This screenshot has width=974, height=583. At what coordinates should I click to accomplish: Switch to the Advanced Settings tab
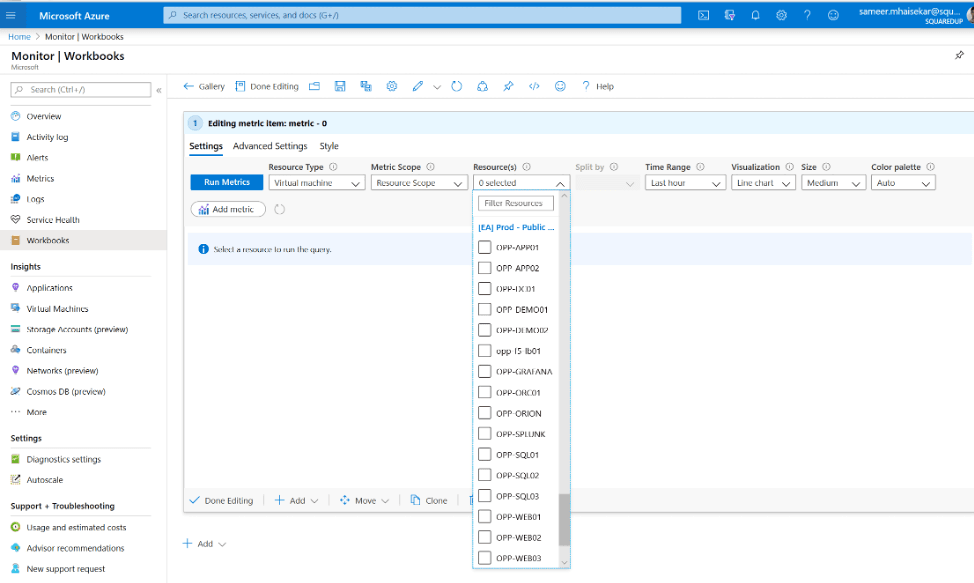(270, 146)
